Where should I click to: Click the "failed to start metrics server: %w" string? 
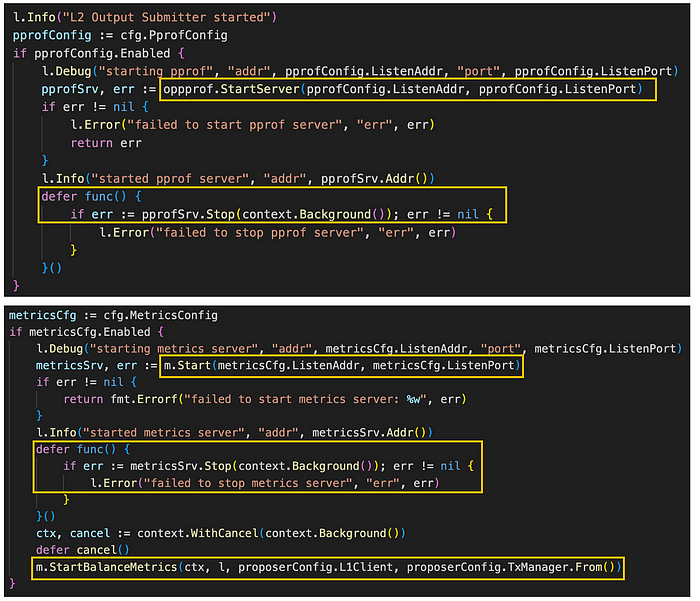click(x=305, y=399)
